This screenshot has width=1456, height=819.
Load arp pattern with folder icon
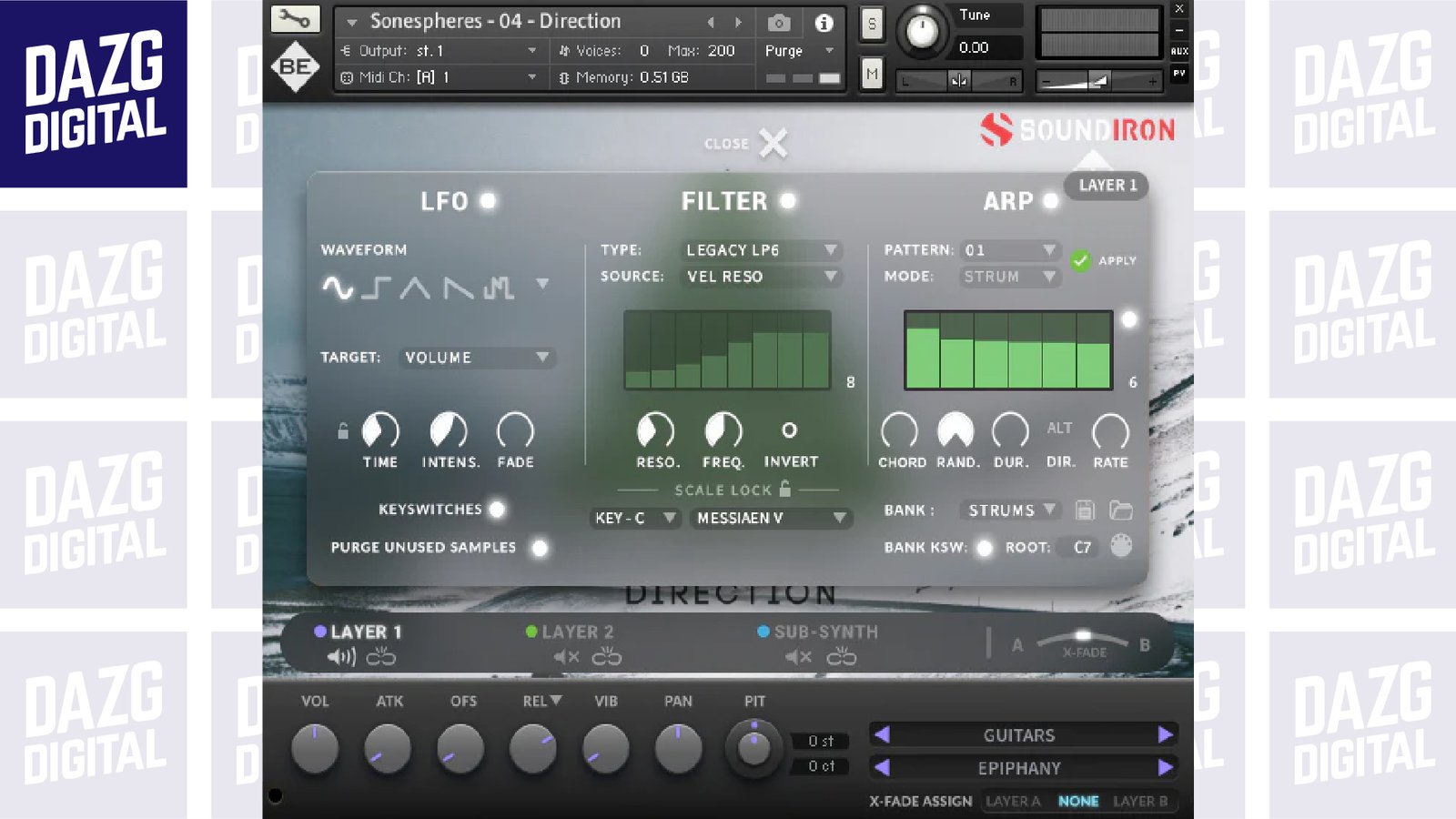(x=1121, y=510)
